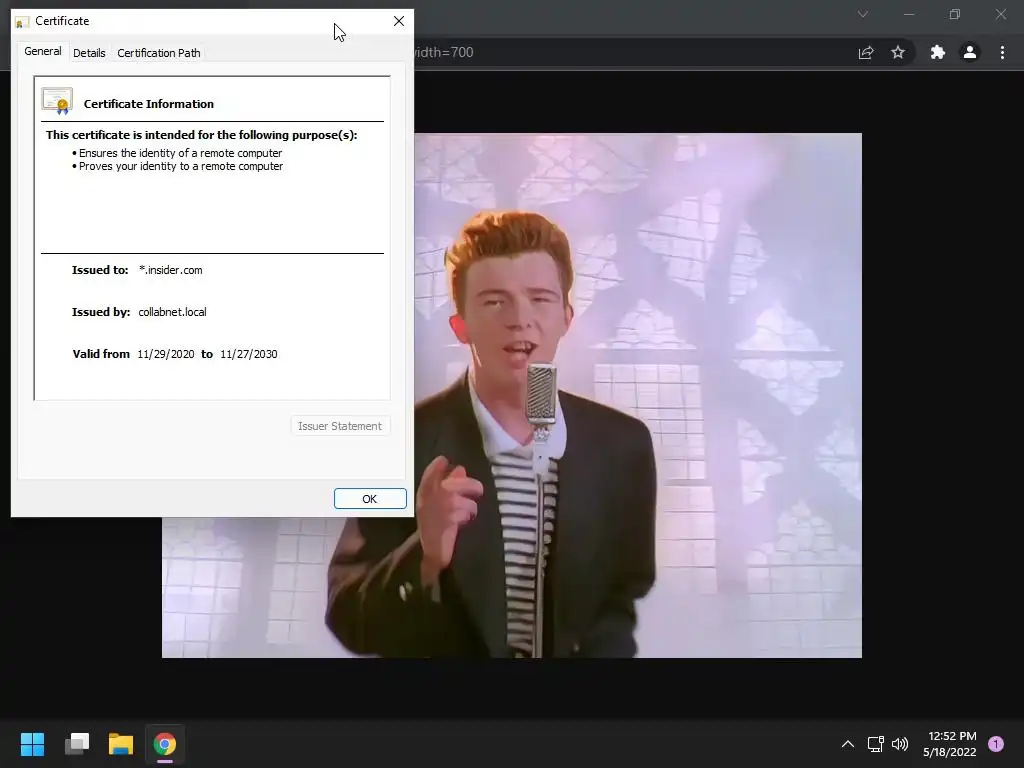Show hidden system tray icons

coord(848,744)
